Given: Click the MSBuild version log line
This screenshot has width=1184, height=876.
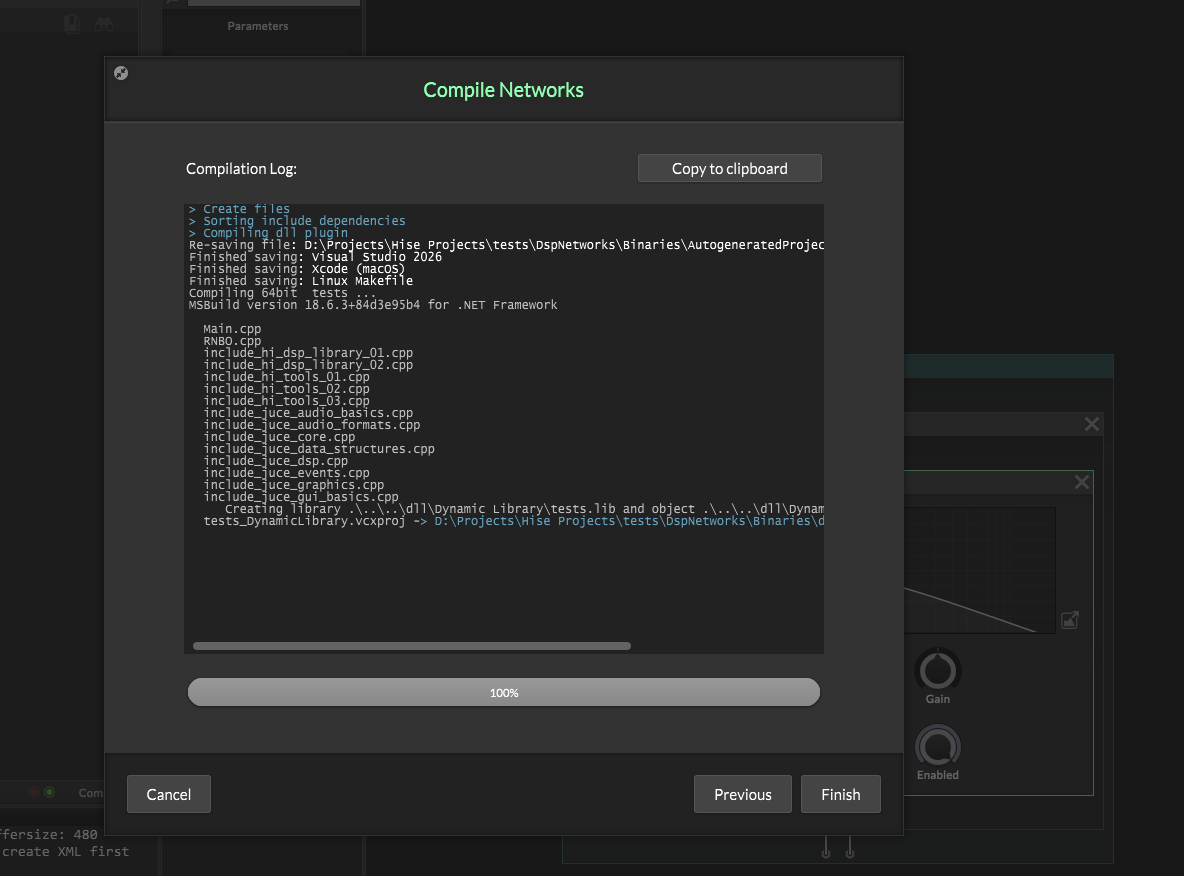Looking at the screenshot, I should click(373, 305).
